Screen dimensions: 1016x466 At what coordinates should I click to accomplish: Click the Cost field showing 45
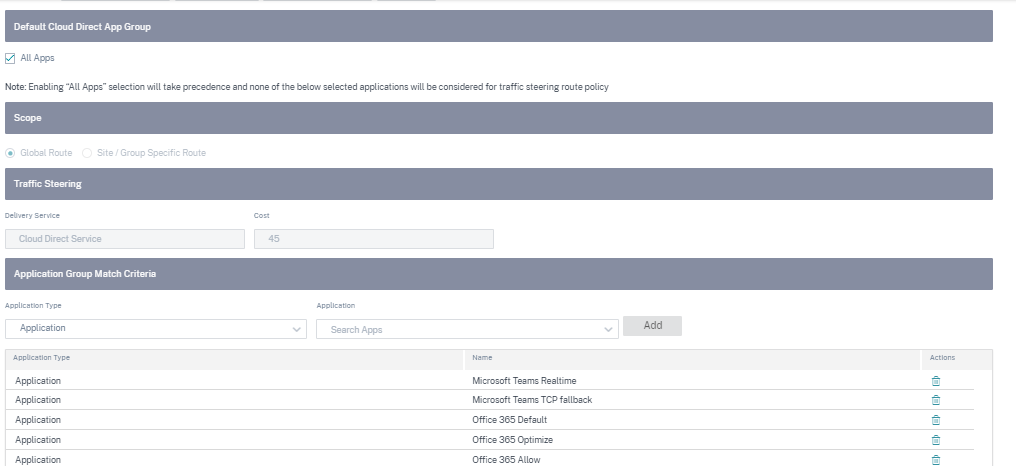pos(373,239)
